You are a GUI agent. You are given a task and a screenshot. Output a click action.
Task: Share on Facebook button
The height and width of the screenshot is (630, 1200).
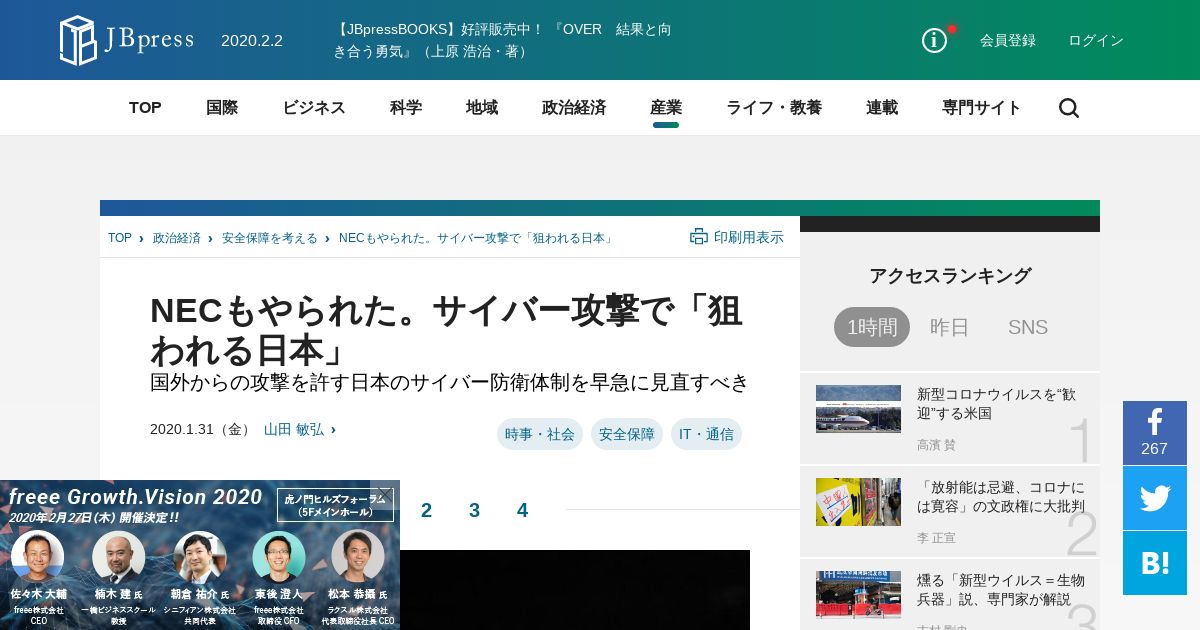[x=1155, y=433]
